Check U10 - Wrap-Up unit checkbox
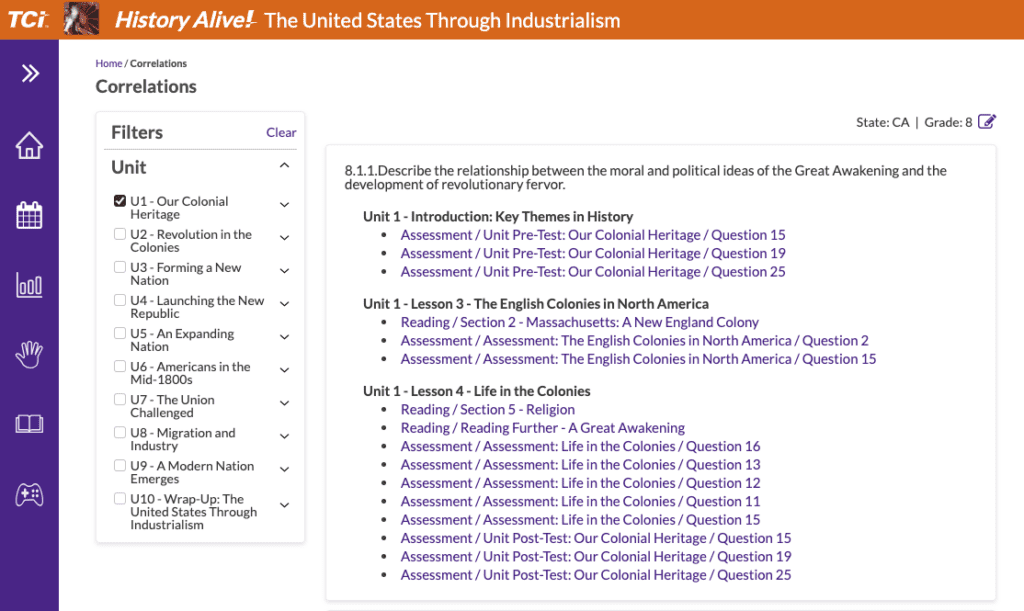This screenshot has height=611, width=1024. click(120, 499)
